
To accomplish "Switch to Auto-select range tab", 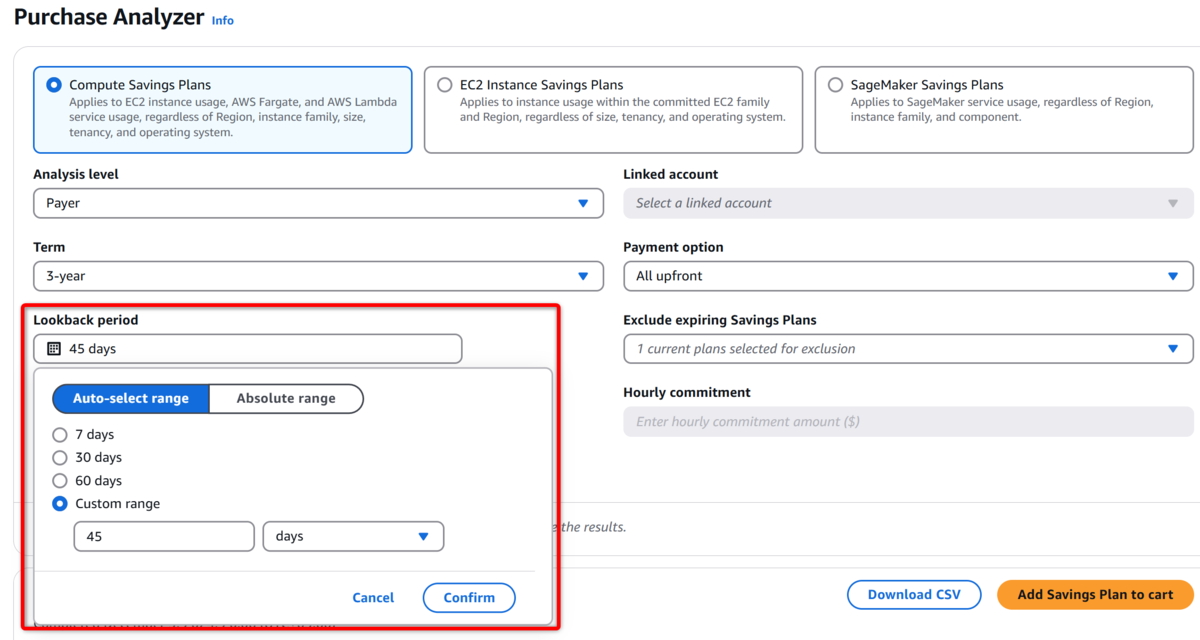I will tap(131, 398).
